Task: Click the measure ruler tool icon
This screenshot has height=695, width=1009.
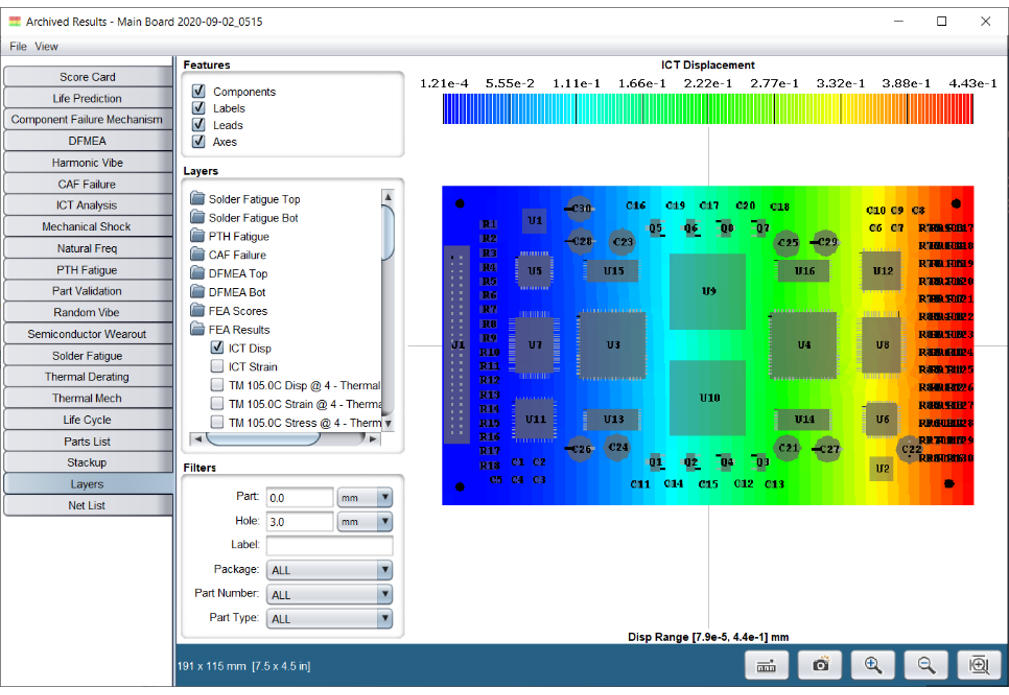Action: 767,665
